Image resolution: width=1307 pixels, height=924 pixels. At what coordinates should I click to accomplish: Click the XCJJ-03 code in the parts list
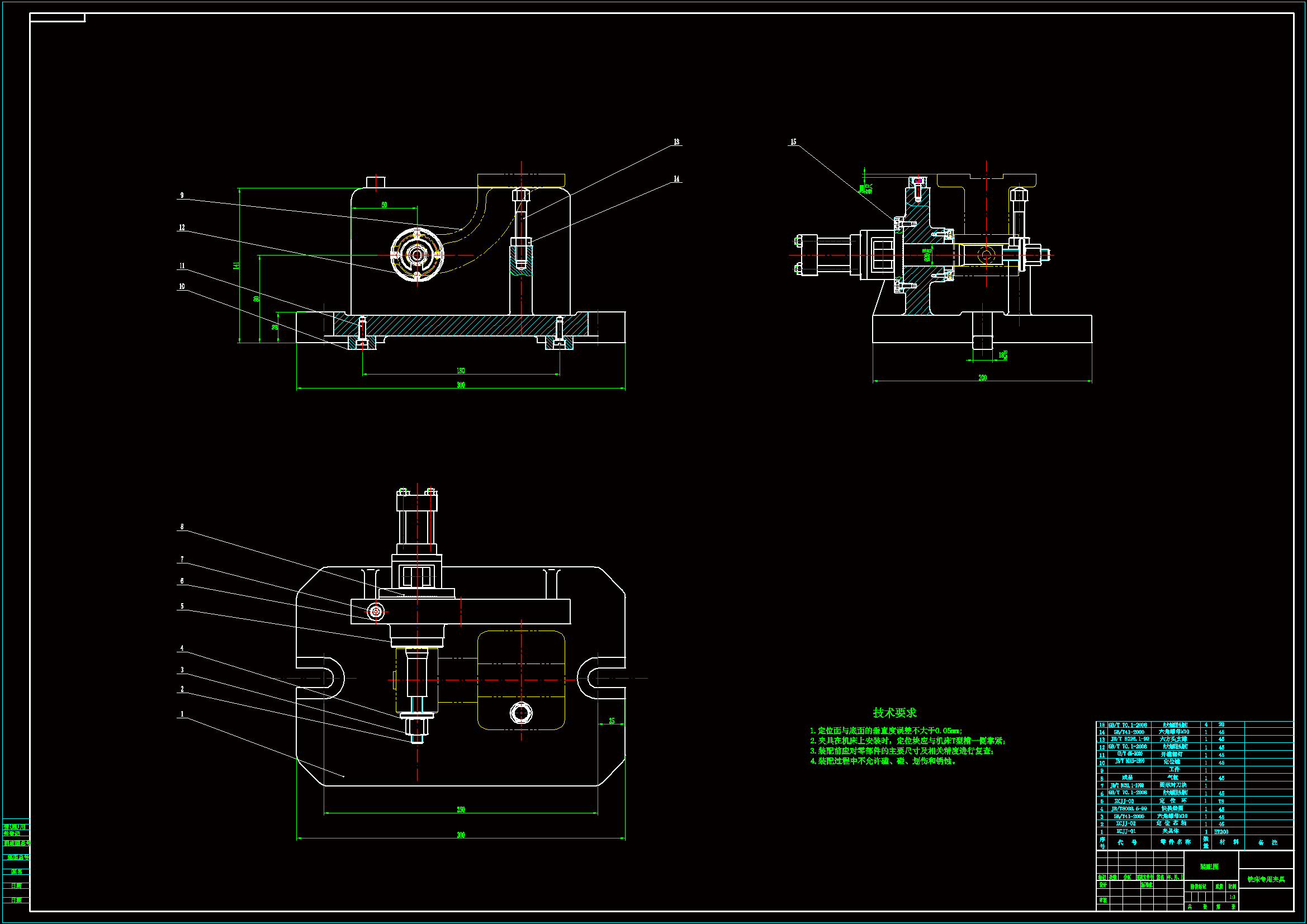coord(1124,801)
